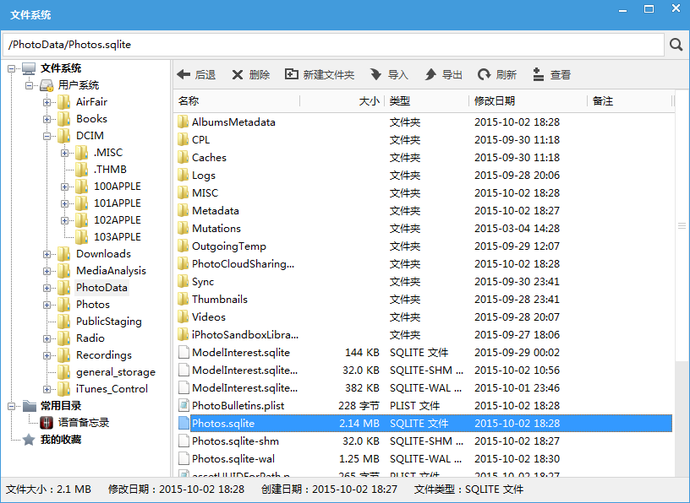Sort by 大小 column header
The width and height of the screenshot is (690, 503).
(342, 101)
